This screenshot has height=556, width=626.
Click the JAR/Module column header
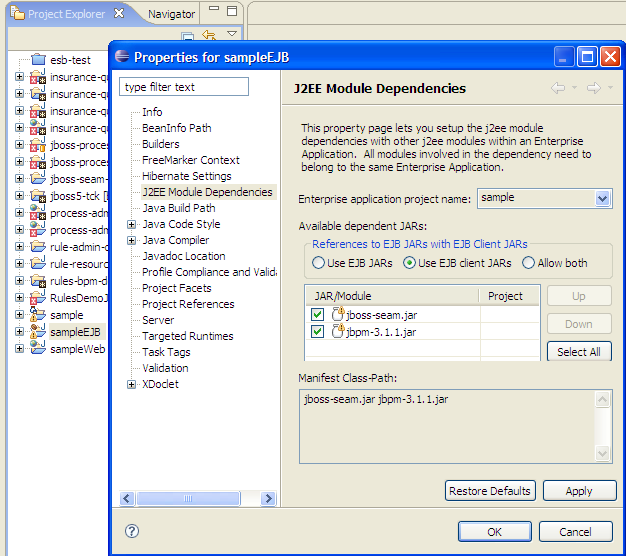(x=392, y=296)
